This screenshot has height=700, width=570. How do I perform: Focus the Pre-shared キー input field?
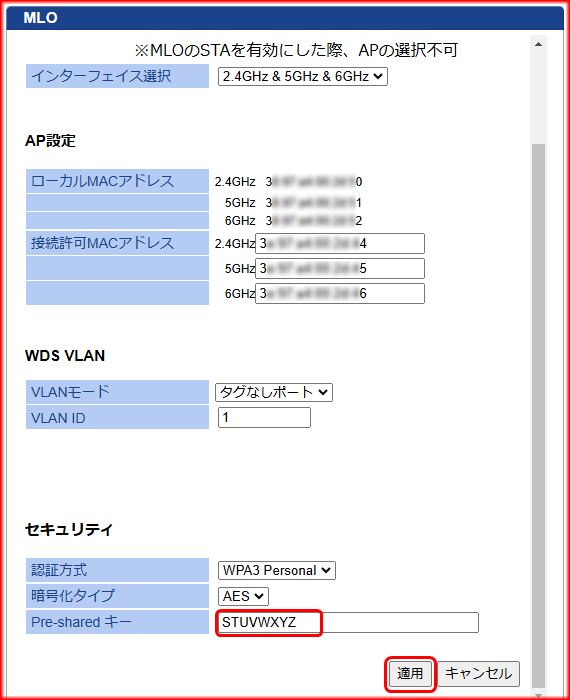[x=347, y=622]
